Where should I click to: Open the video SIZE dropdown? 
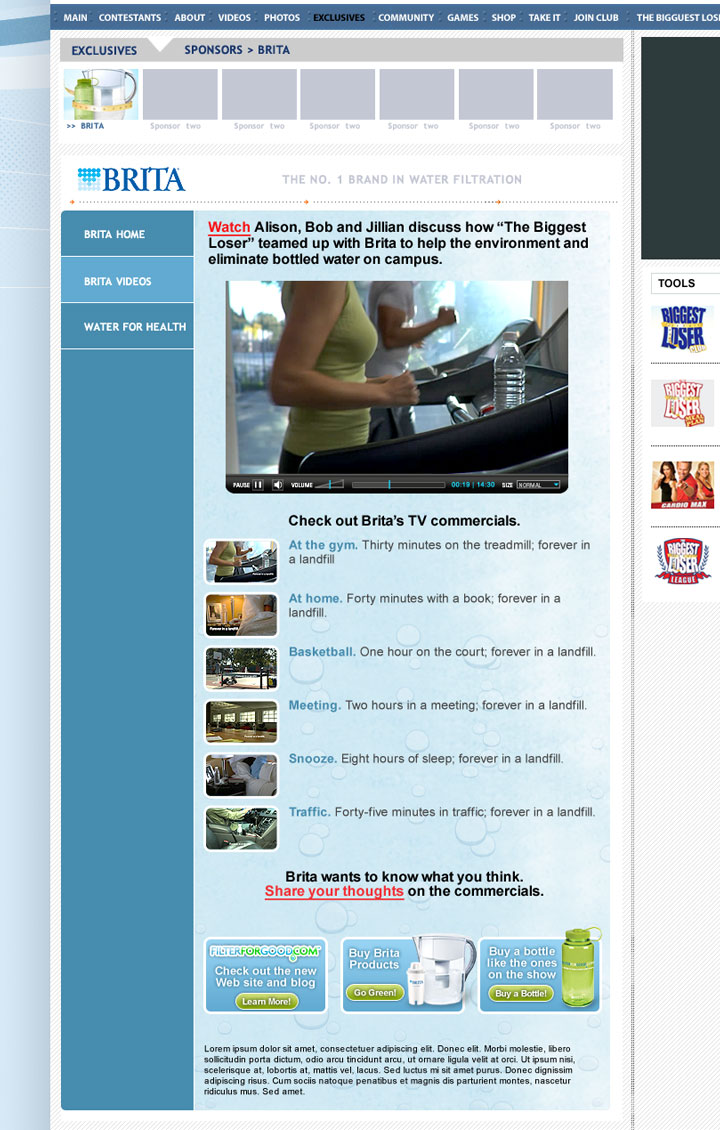pyautogui.click(x=538, y=485)
